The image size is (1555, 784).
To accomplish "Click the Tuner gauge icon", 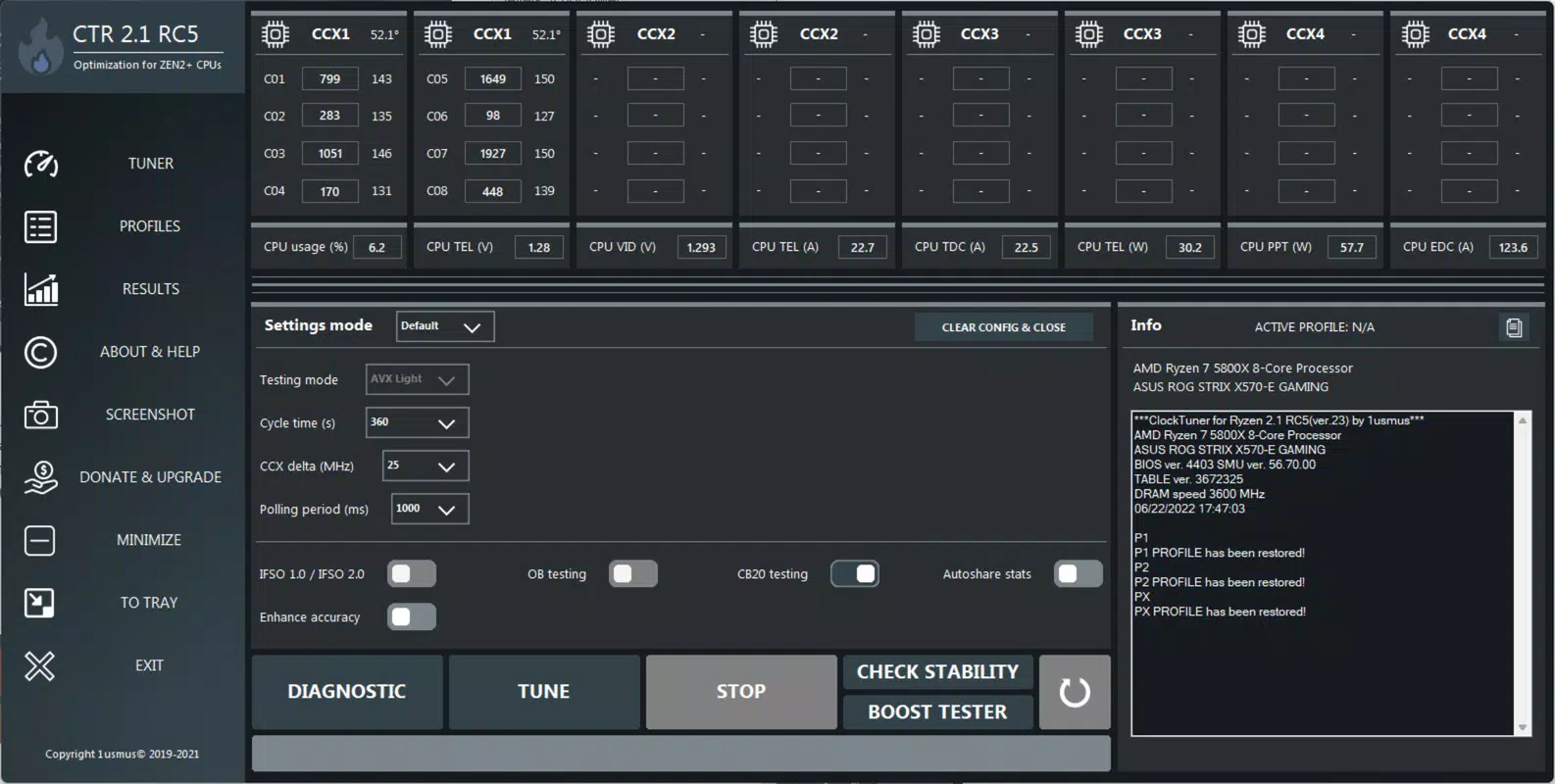I will point(40,164).
